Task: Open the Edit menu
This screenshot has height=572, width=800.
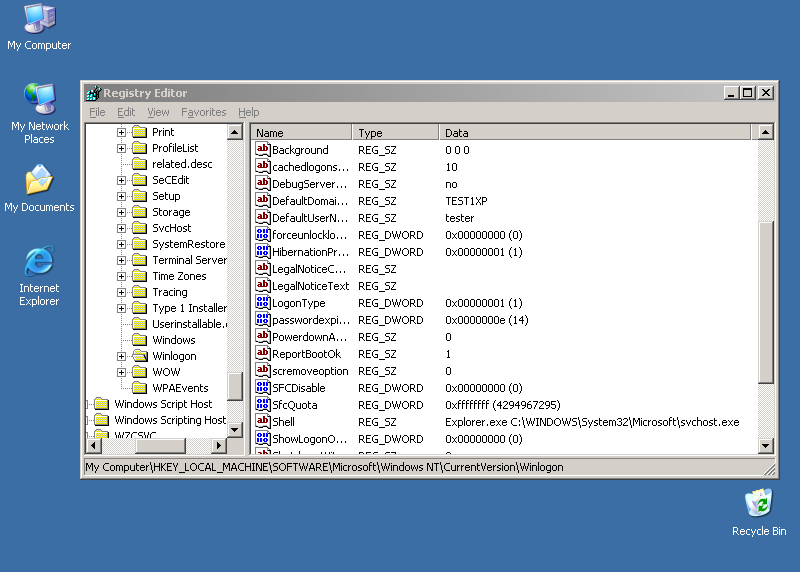Action: 126,112
